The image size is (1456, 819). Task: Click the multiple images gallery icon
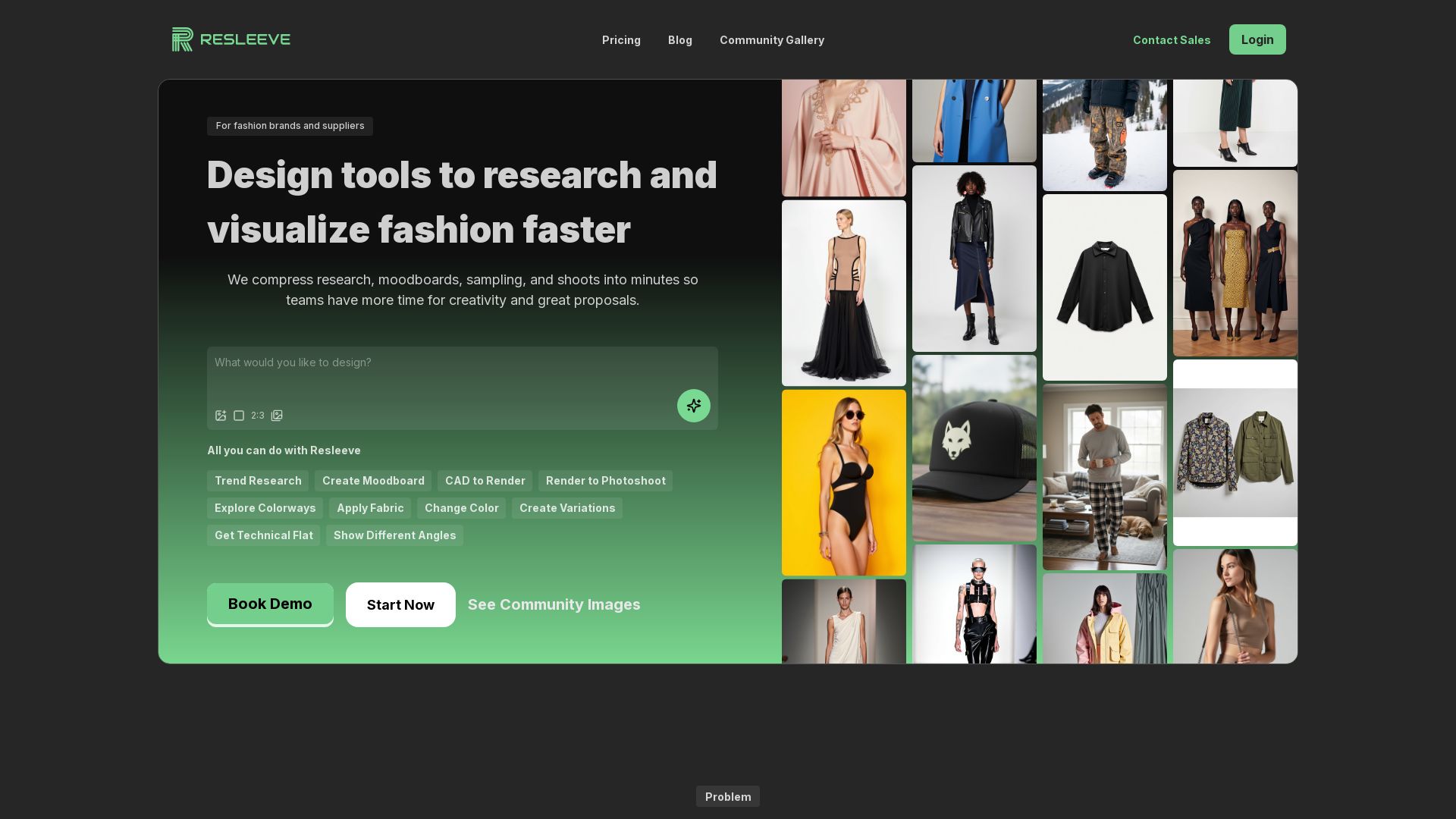(x=277, y=416)
